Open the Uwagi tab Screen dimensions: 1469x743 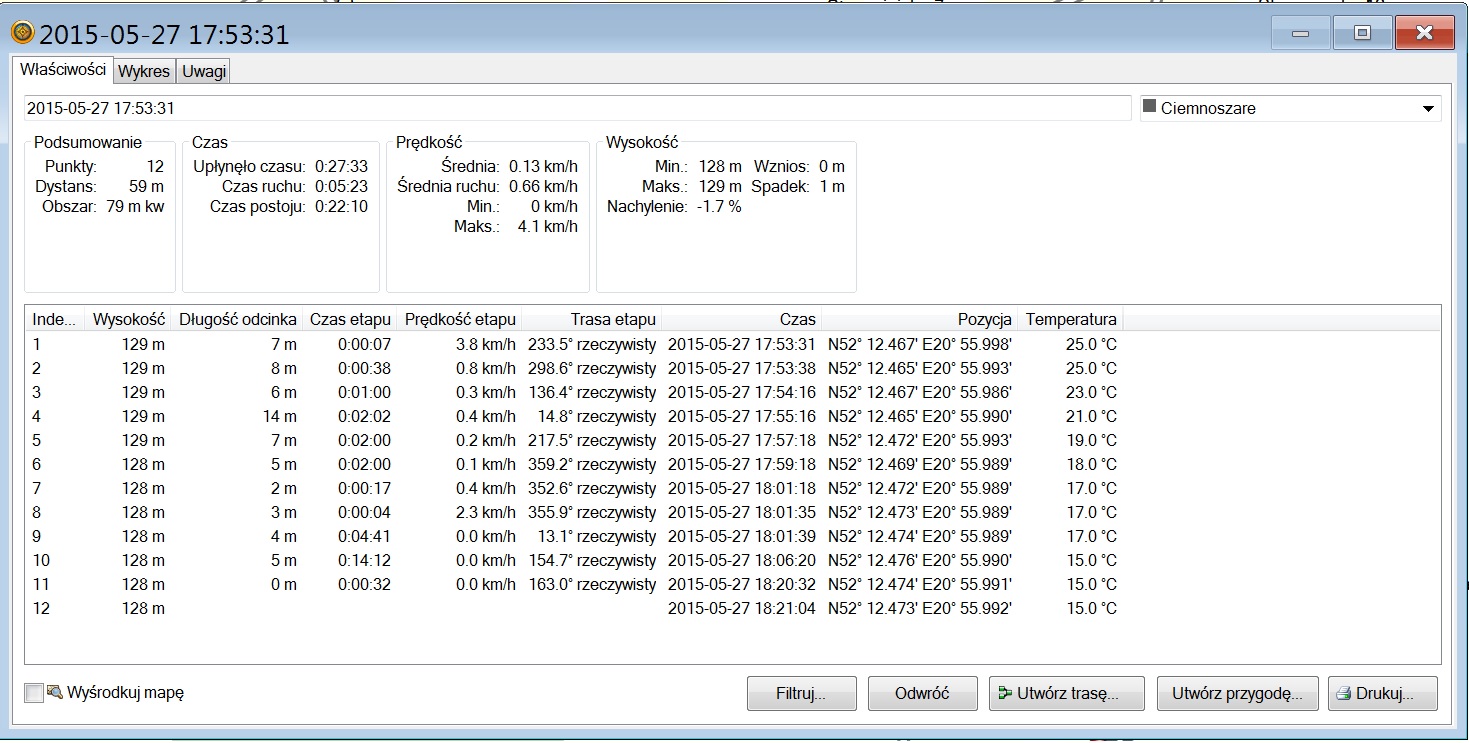coord(204,72)
